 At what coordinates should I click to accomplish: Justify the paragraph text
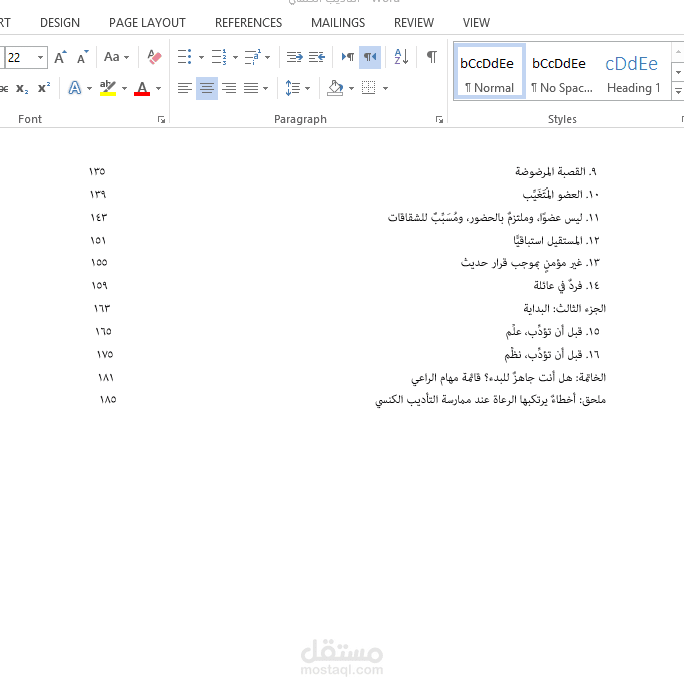(251, 88)
